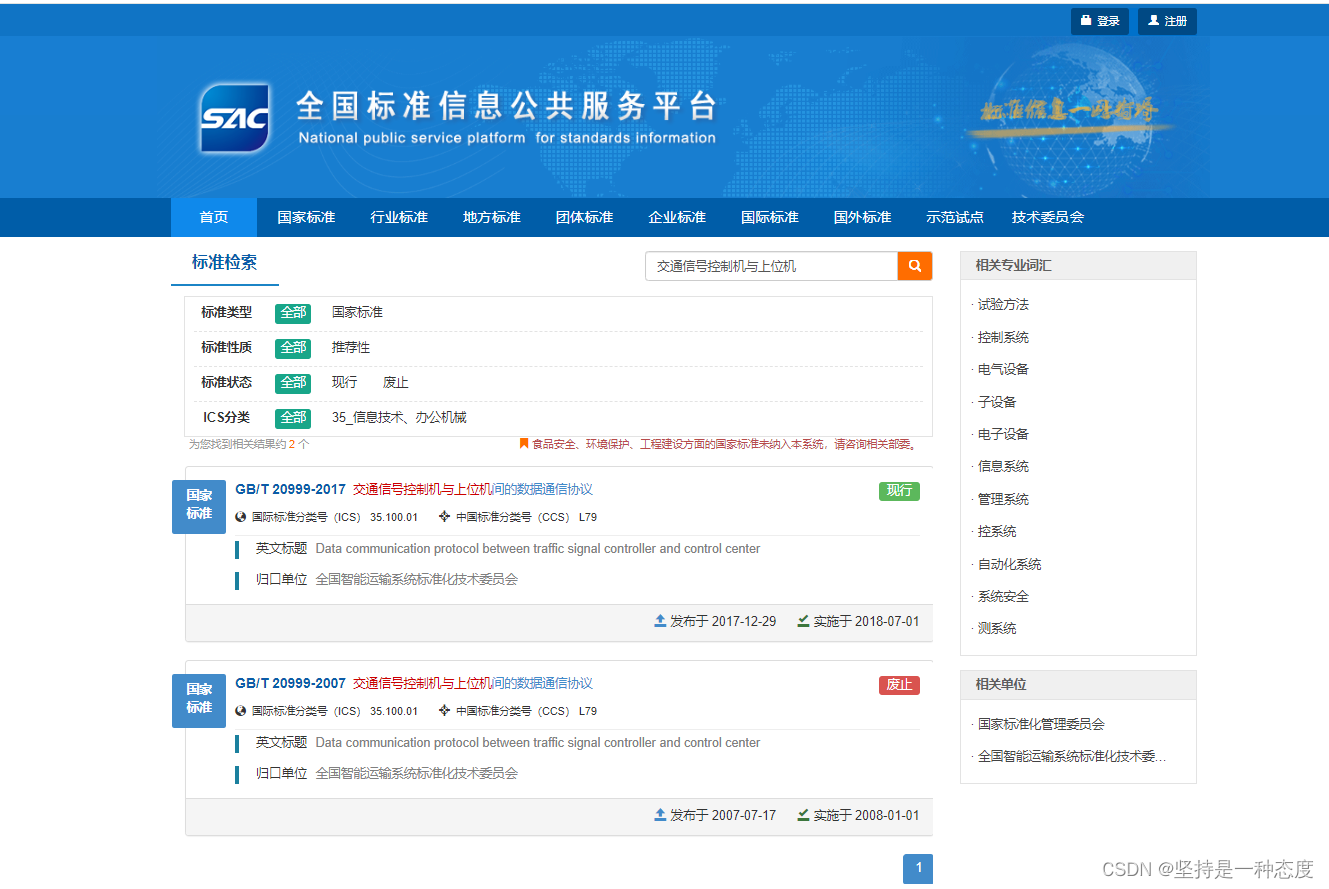
Task: Click the 标准检索 section heading
Action: click(x=225, y=263)
